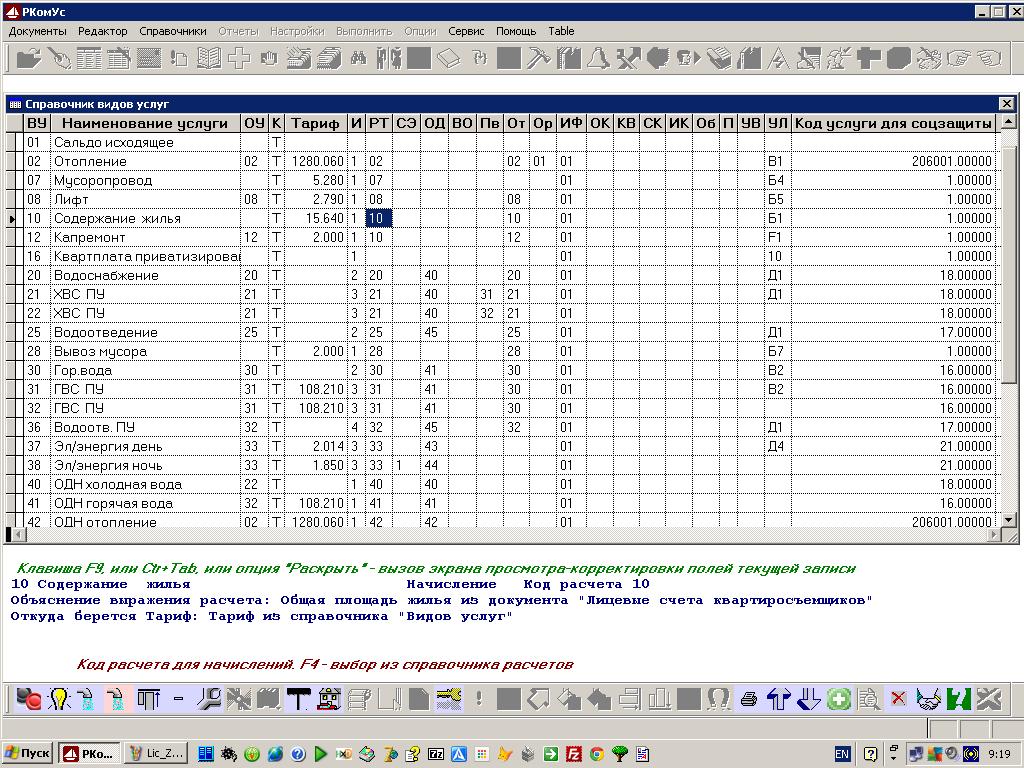Image resolution: width=1024 pixels, height=768 pixels.
Task: Click the binoculars search icon in top toolbar
Action: 358,58
